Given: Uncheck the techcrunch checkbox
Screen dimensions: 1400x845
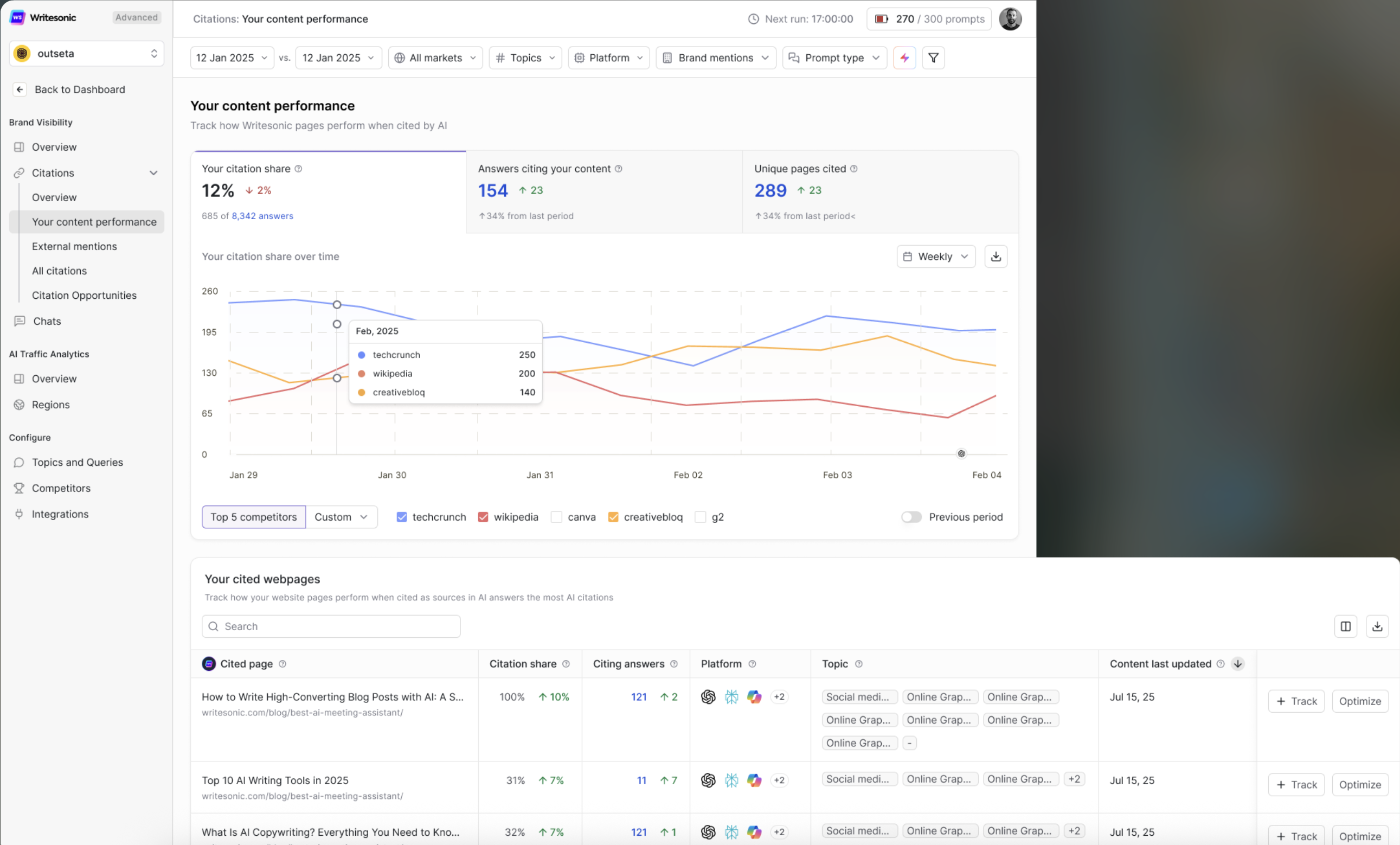Looking at the screenshot, I should 402,517.
